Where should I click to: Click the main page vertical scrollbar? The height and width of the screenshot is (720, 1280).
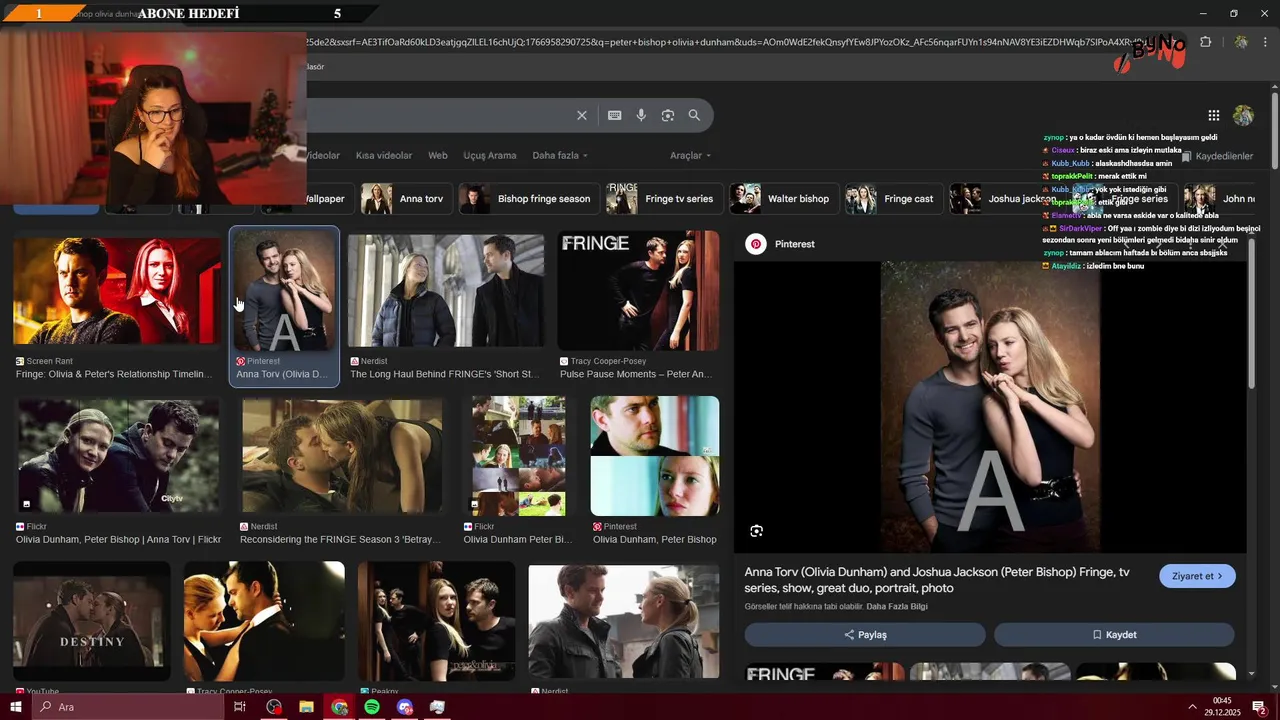1275,130
